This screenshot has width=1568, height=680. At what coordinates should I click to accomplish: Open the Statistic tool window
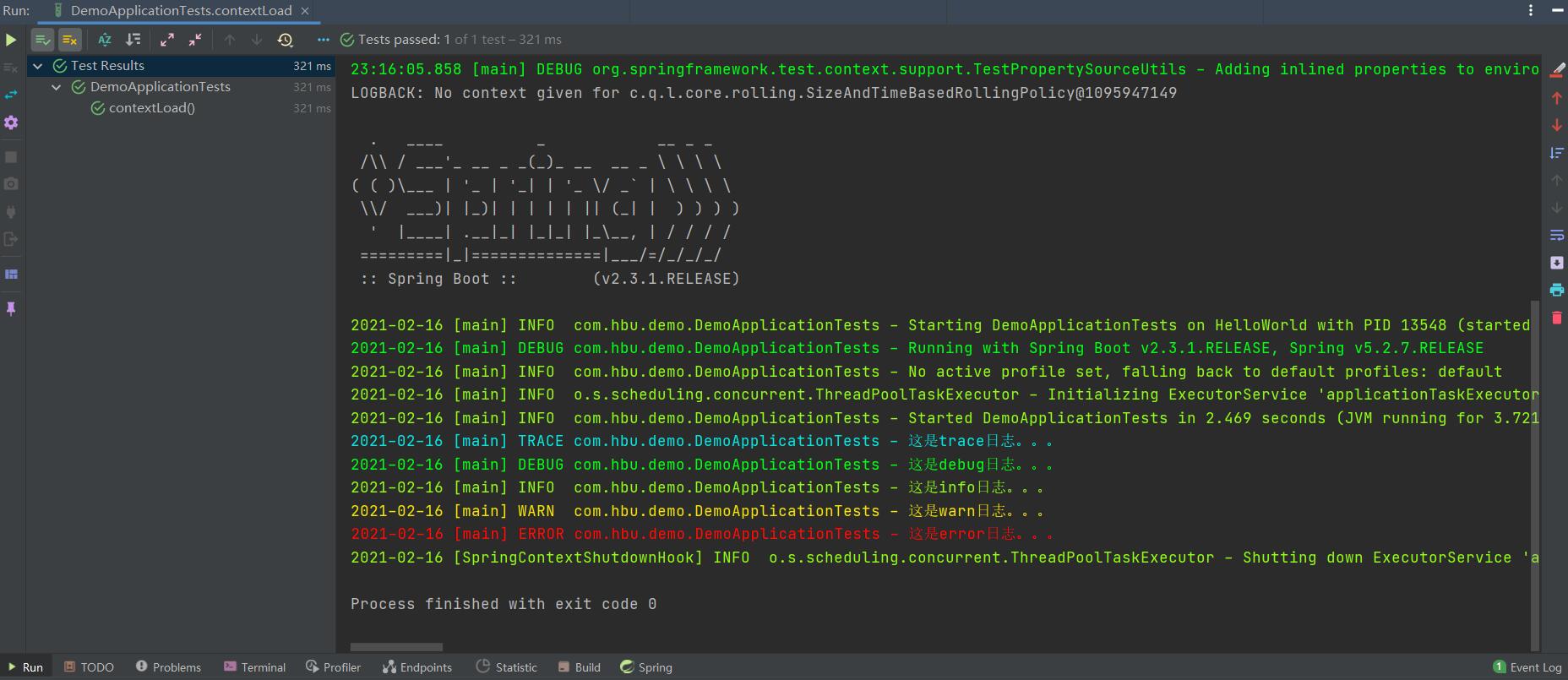506,667
